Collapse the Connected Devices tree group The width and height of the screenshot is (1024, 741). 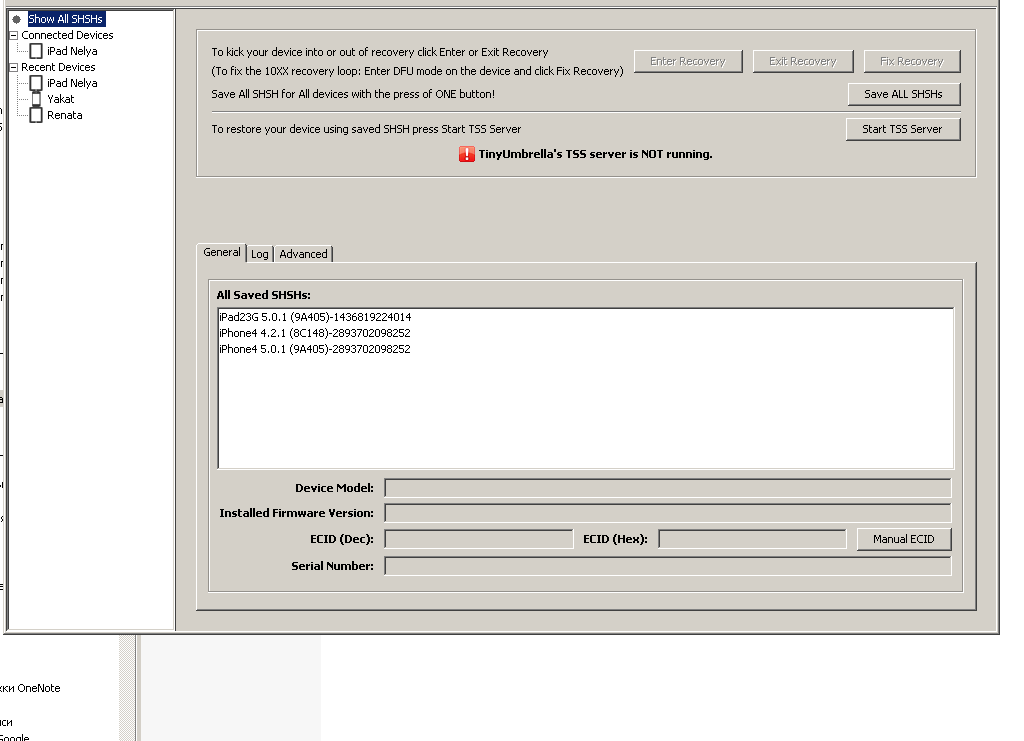point(13,35)
